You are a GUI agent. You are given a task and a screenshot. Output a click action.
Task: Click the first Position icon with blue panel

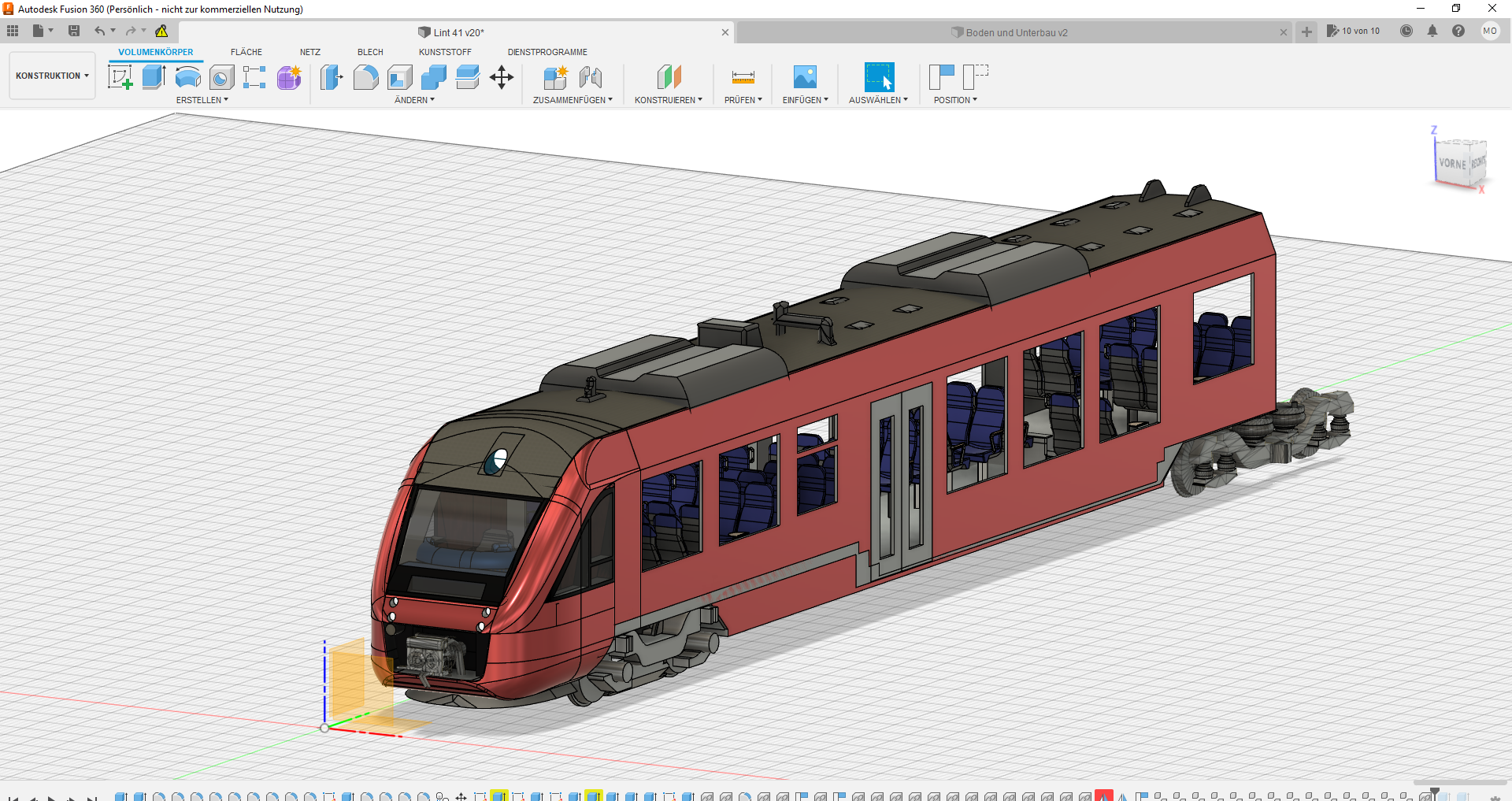[x=941, y=77]
